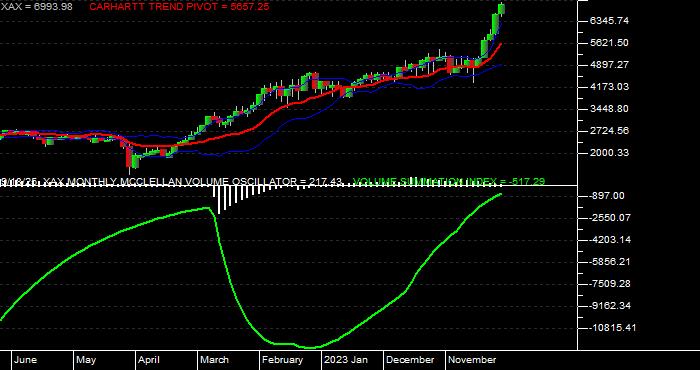
Task: Click the February label on time axis
Action: (x=282, y=360)
